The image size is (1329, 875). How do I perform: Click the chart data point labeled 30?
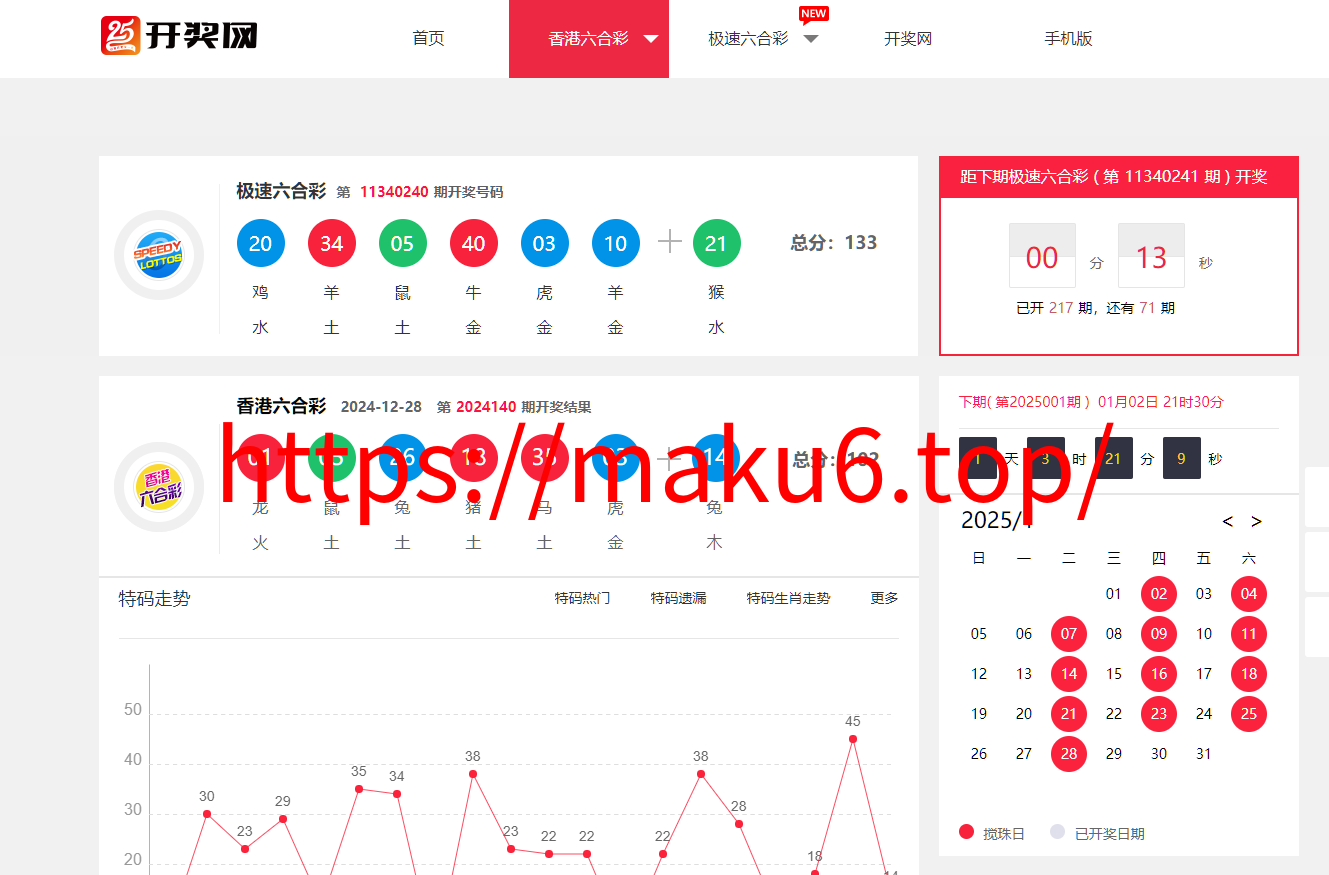207,814
